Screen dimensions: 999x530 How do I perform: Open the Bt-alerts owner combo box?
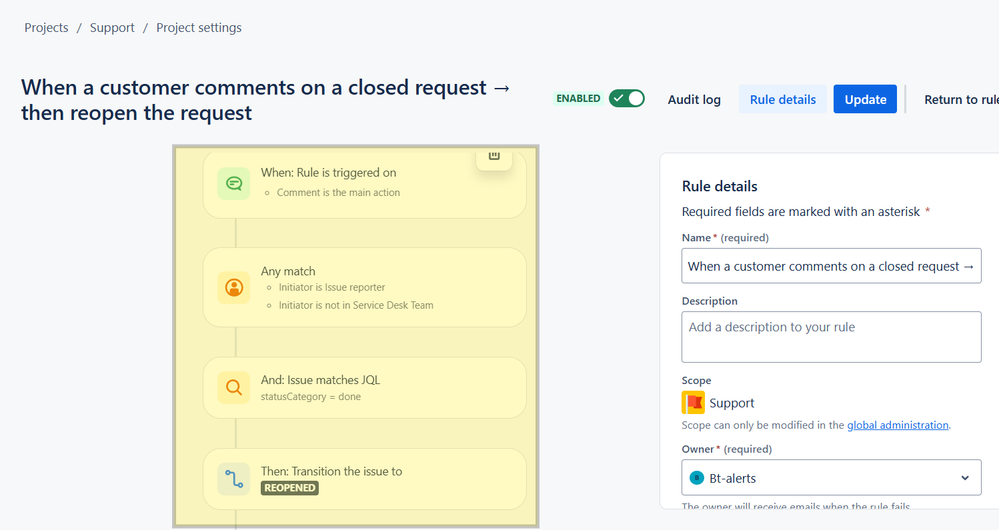tap(831, 478)
